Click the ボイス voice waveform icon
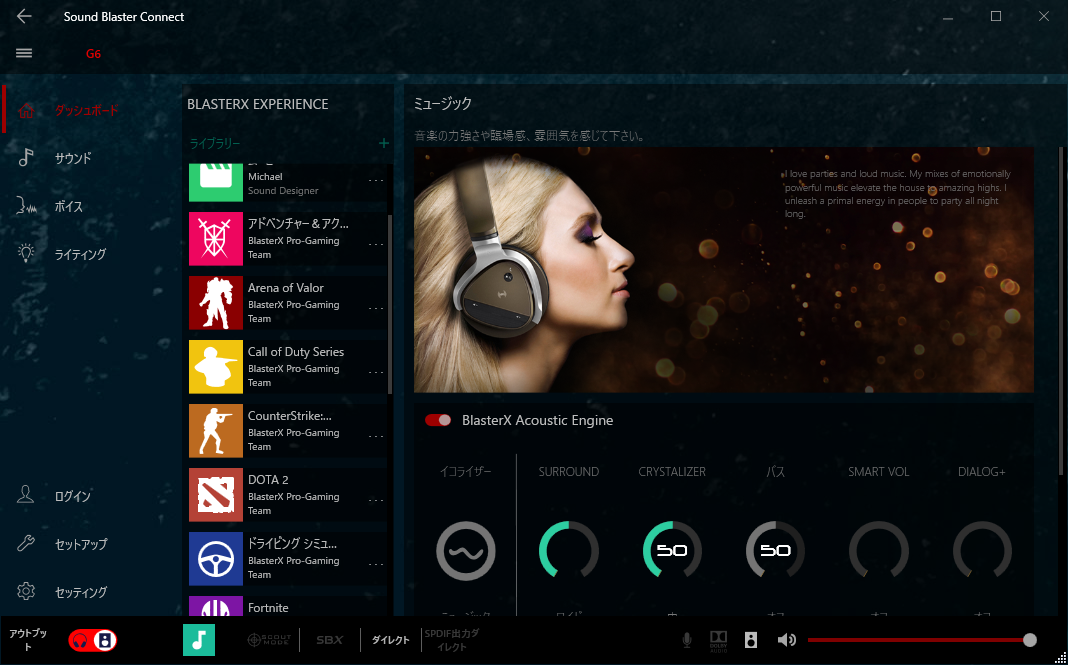 coord(26,206)
